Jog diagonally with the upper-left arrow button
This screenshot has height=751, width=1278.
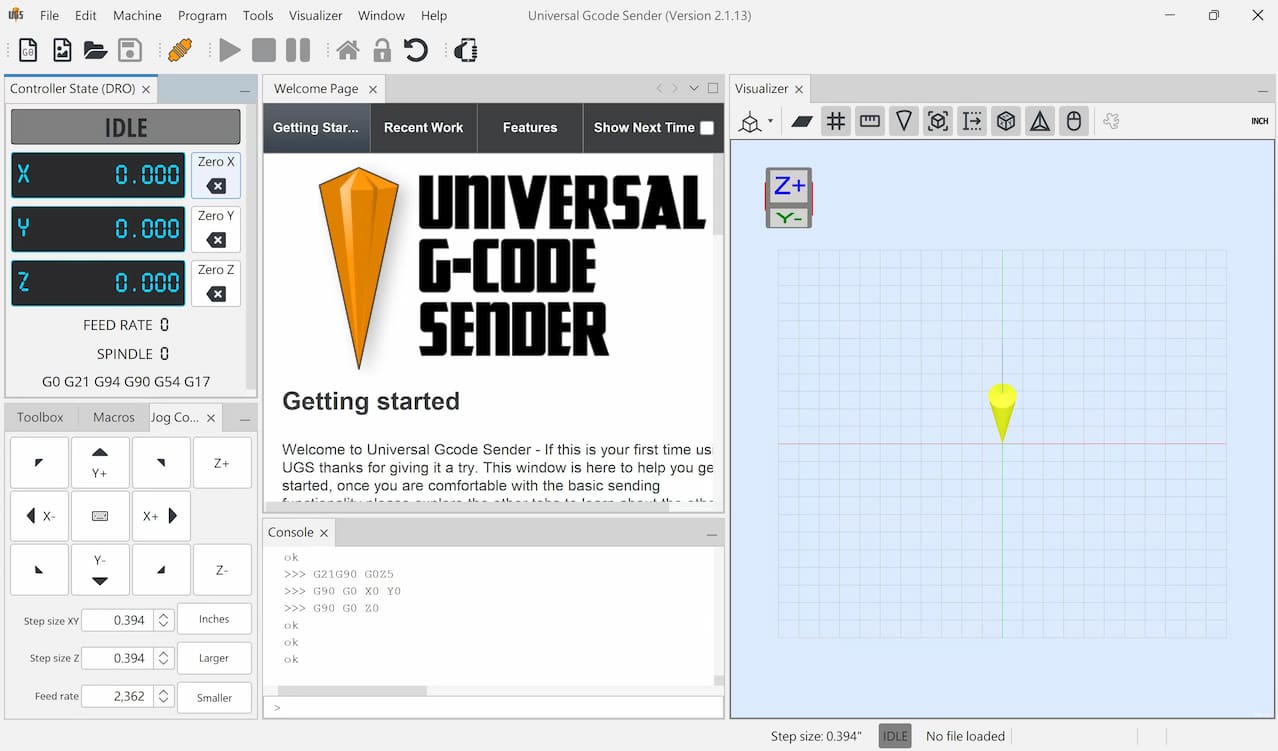click(x=40, y=463)
